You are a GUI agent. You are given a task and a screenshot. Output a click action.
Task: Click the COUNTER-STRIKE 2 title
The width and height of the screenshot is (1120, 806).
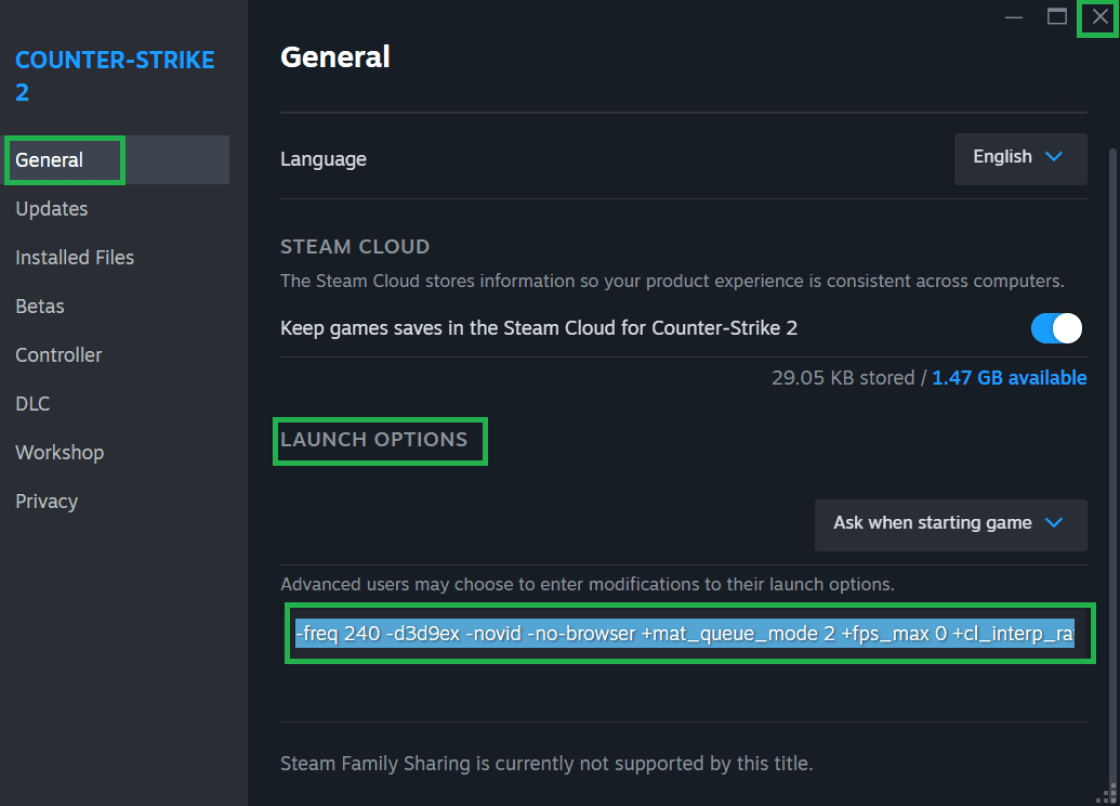click(114, 75)
